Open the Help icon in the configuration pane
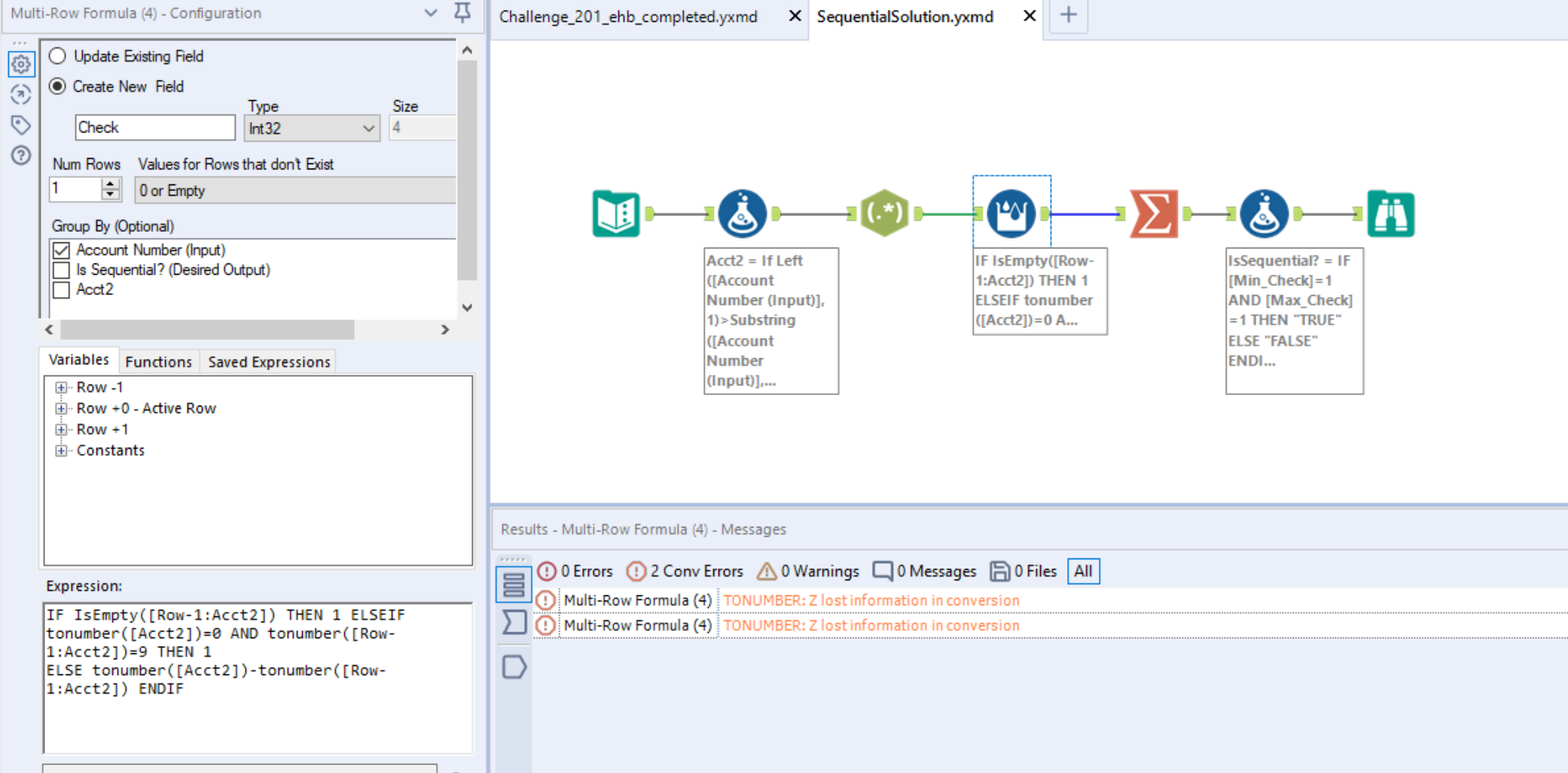Viewport: 1568px width, 773px height. [x=20, y=156]
